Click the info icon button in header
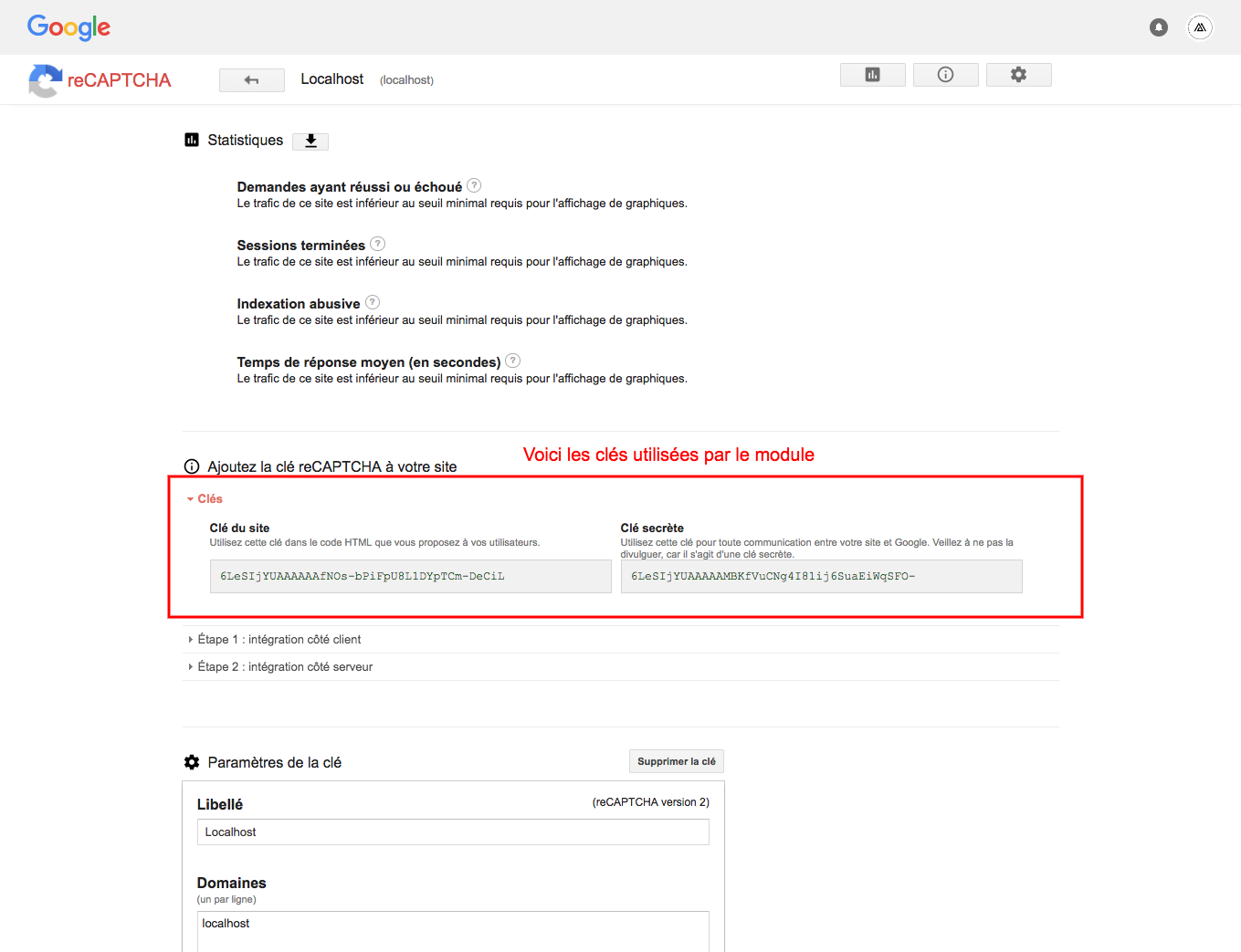This screenshot has height=952, width=1241. coord(945,75)
